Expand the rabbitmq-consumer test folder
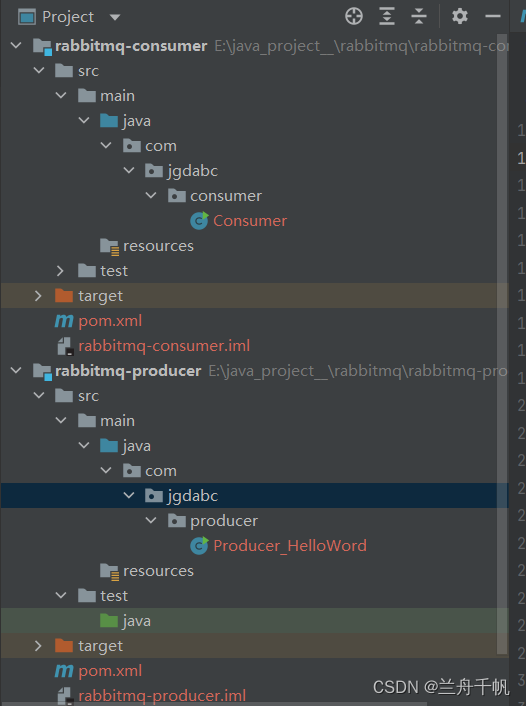The height and width of the screenshot is (706, 526). point(60,271)
